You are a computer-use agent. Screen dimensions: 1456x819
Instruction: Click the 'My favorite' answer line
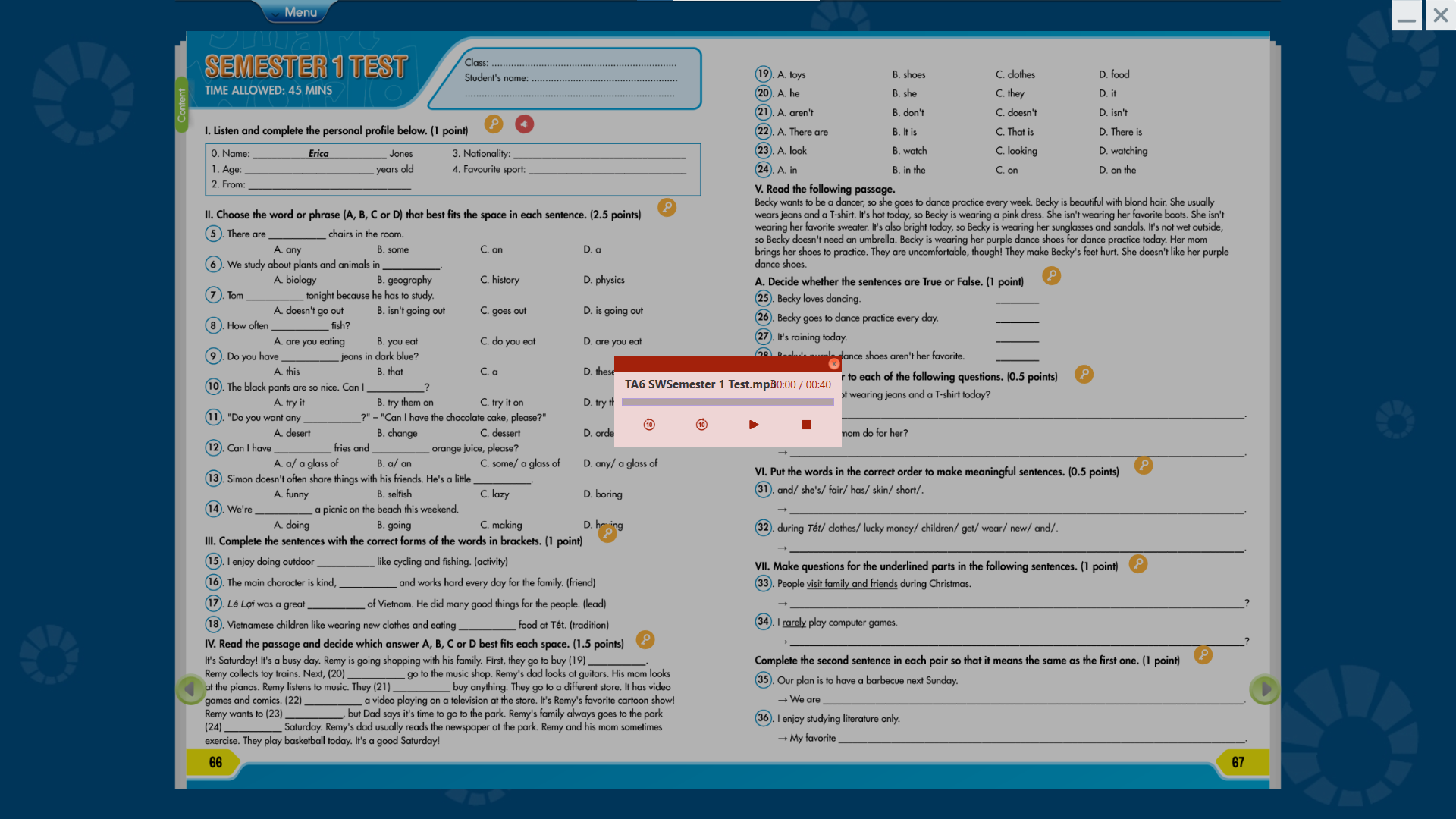click(x=1041, y=739)
